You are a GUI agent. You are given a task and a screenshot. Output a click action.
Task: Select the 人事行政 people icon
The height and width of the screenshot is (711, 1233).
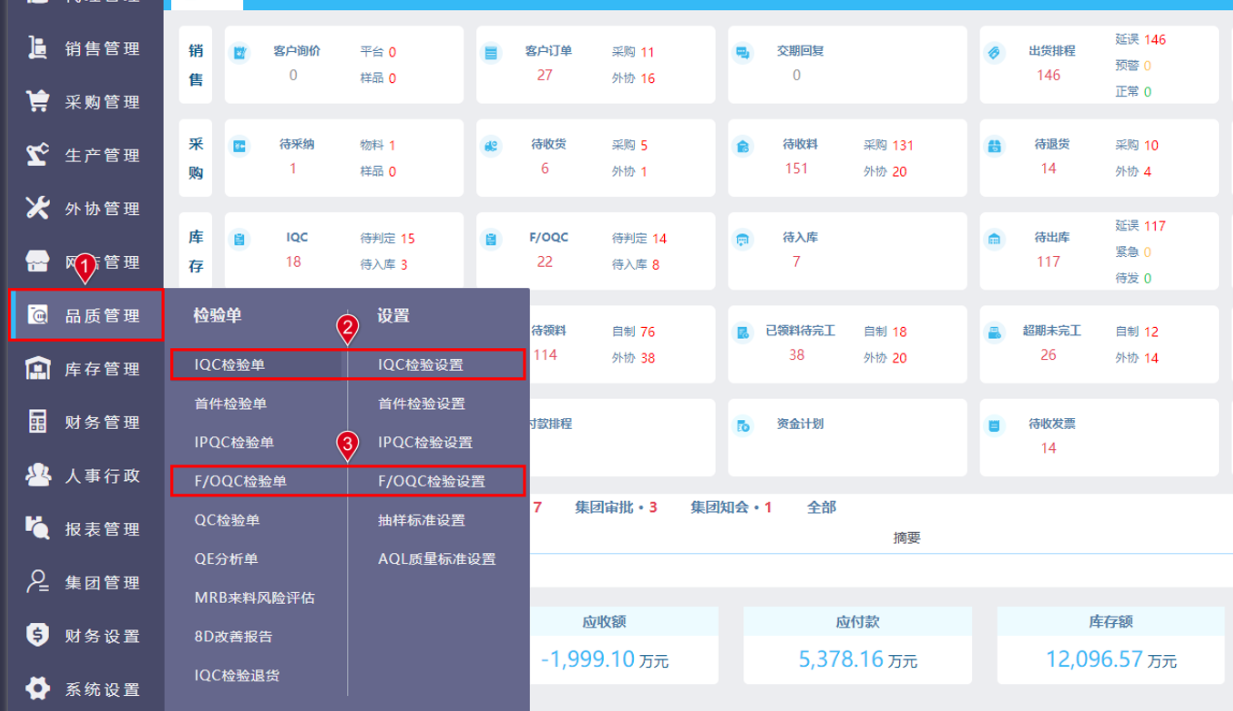pyautogui.click(x=37, y=475)
